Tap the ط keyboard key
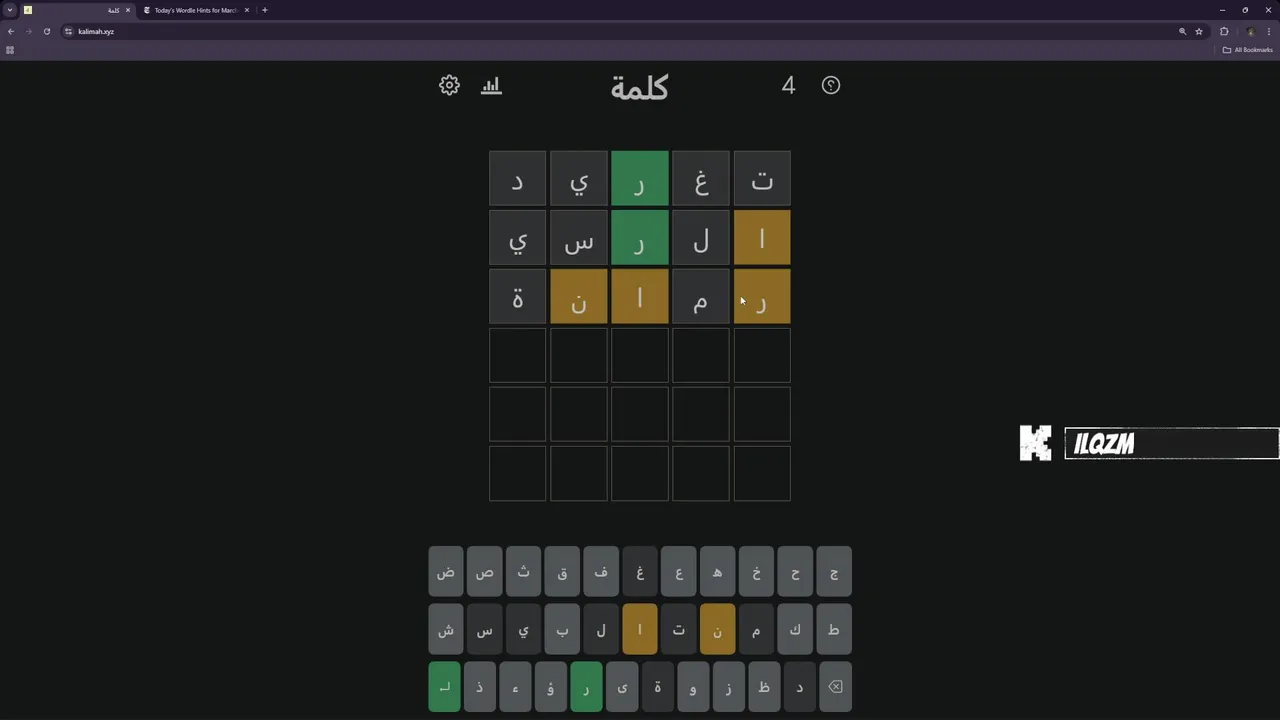The width and height of the screenshot is (1280, 720). [834, 630]
